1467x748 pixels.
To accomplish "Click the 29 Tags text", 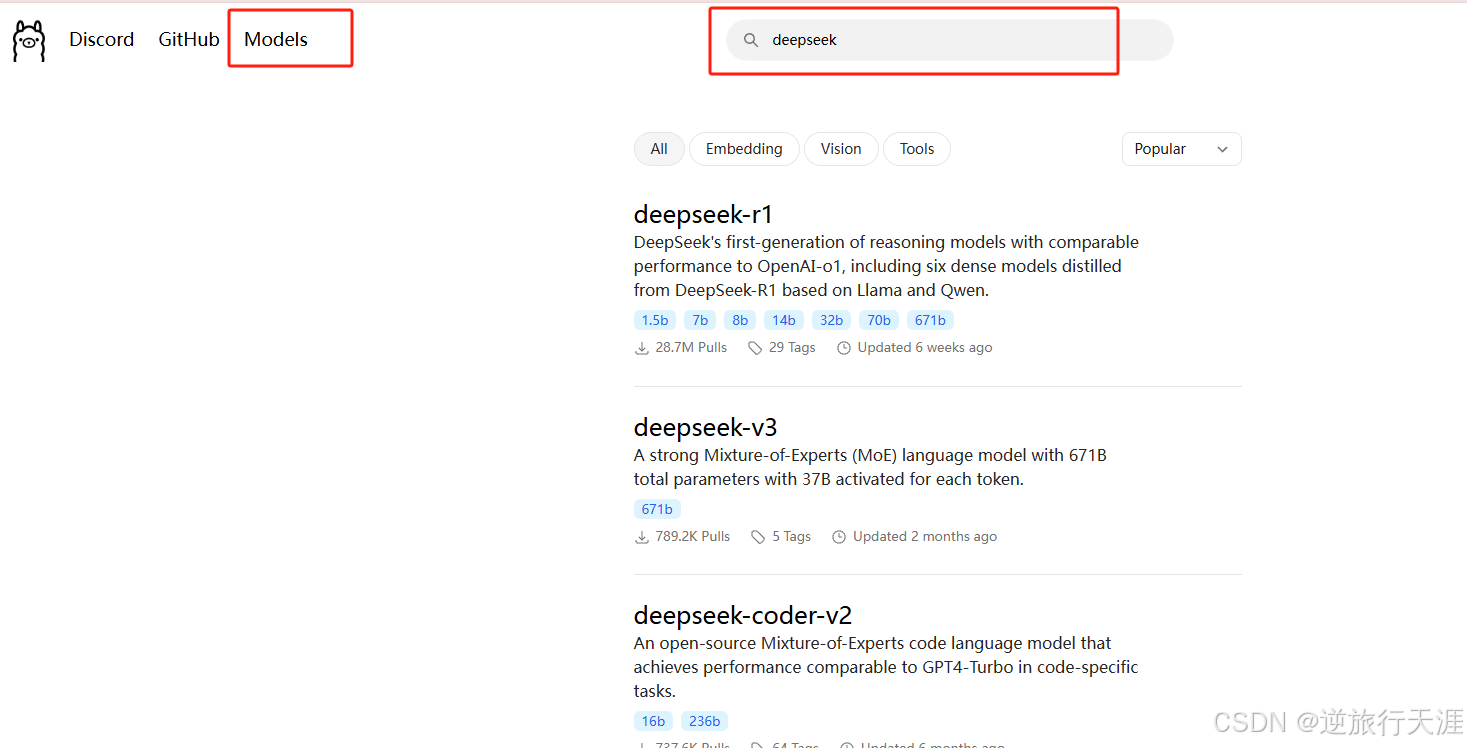I will [792, 348].
